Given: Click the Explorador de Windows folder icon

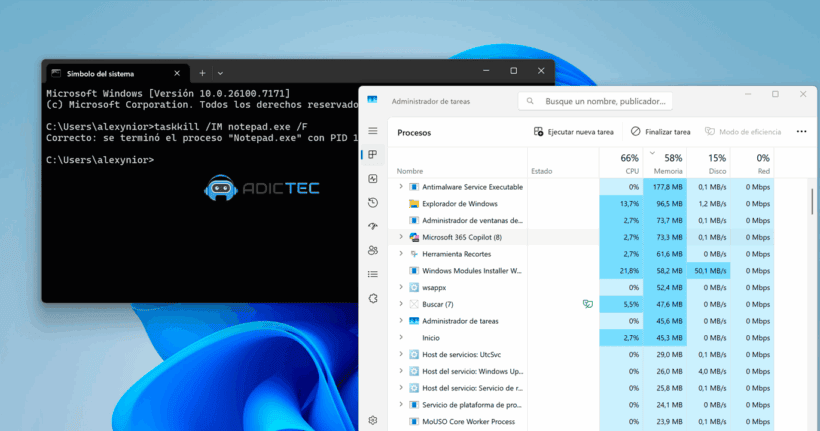Looking at the screenshot, I should [x=414, y=203].
